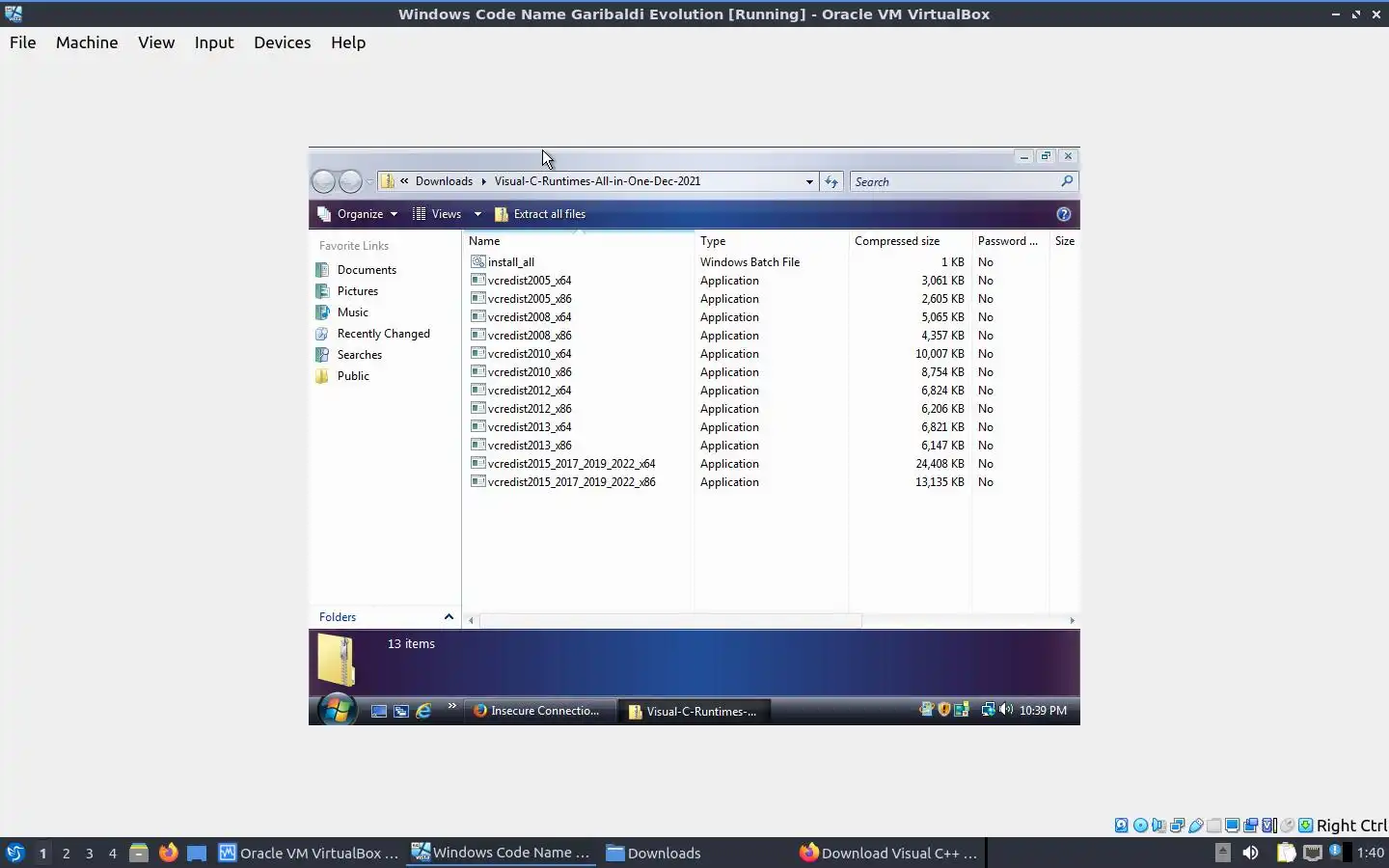The height and width of the screenshot is (868, 1389).
Task: Click VirtualBox optical disk indicator
Action: point(1140,826)
